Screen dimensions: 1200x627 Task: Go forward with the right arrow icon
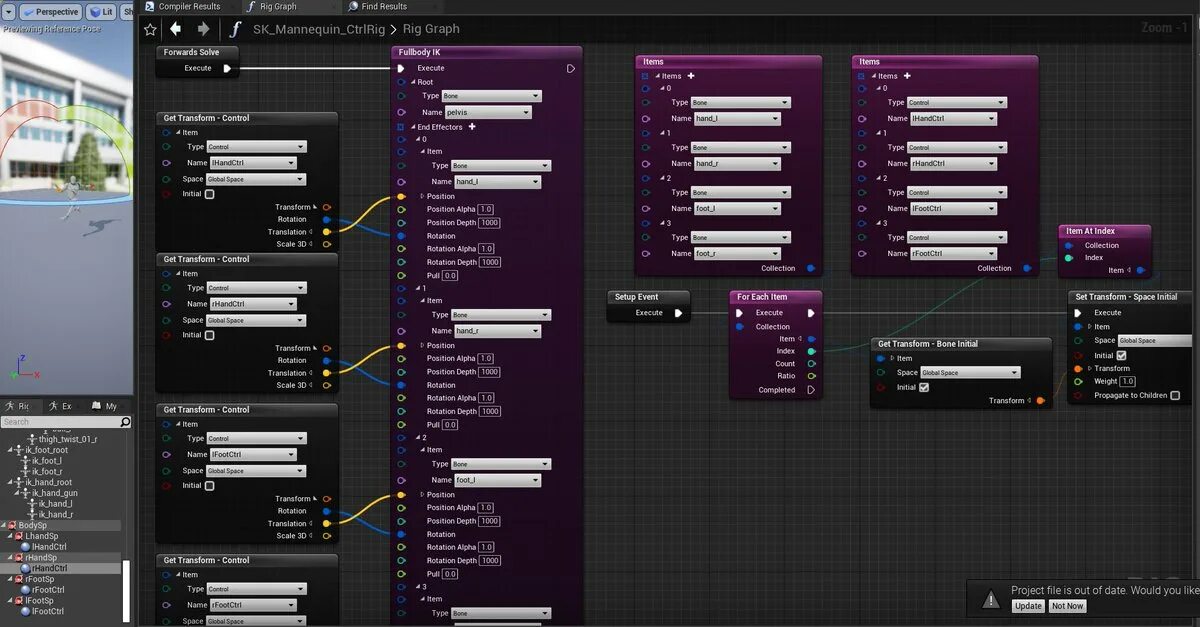[x=203, y=29]
